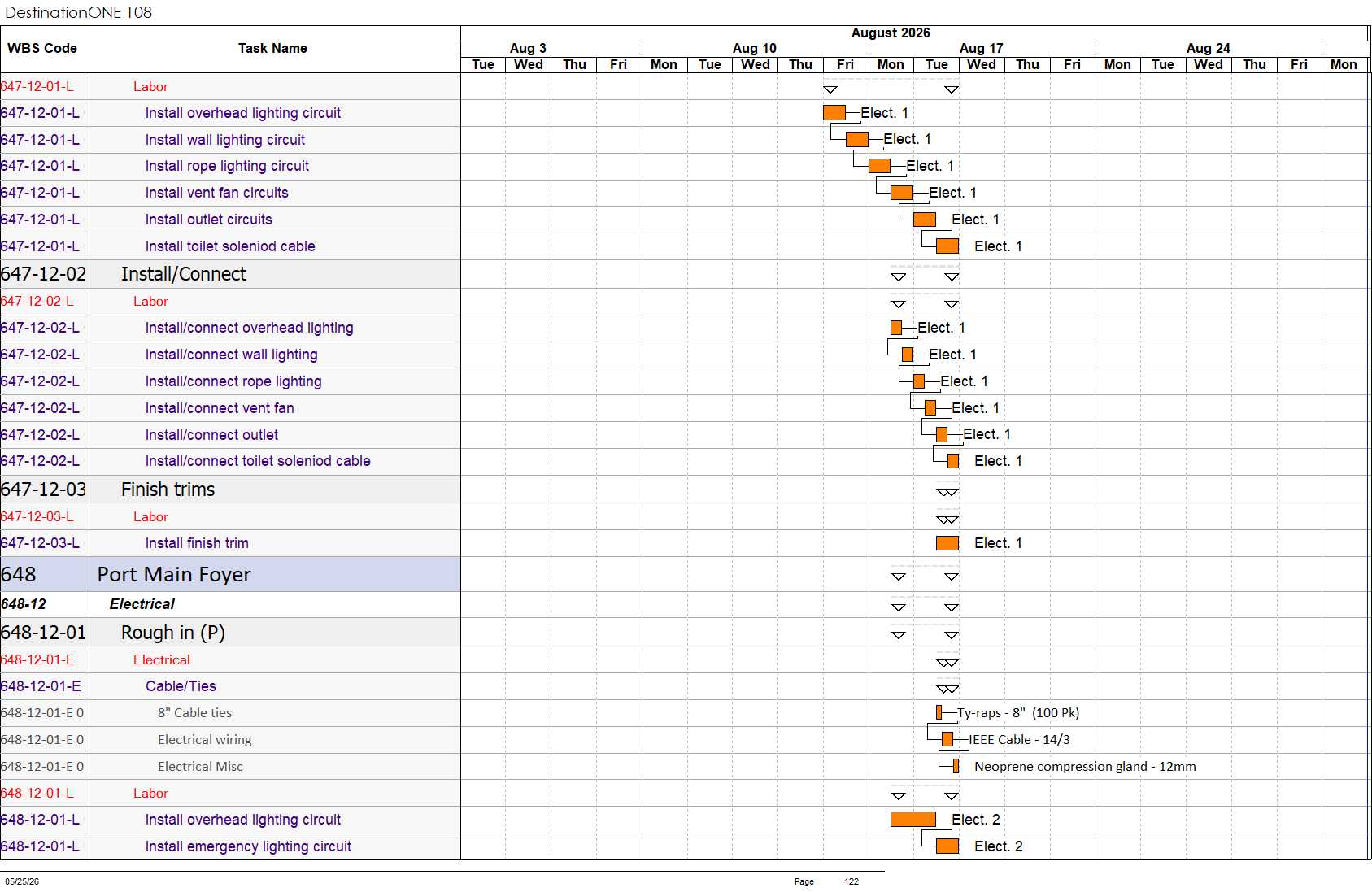Click the IEEE Cable 14/3 bar
Screen dimensions: 1372x892
[947, 740]
